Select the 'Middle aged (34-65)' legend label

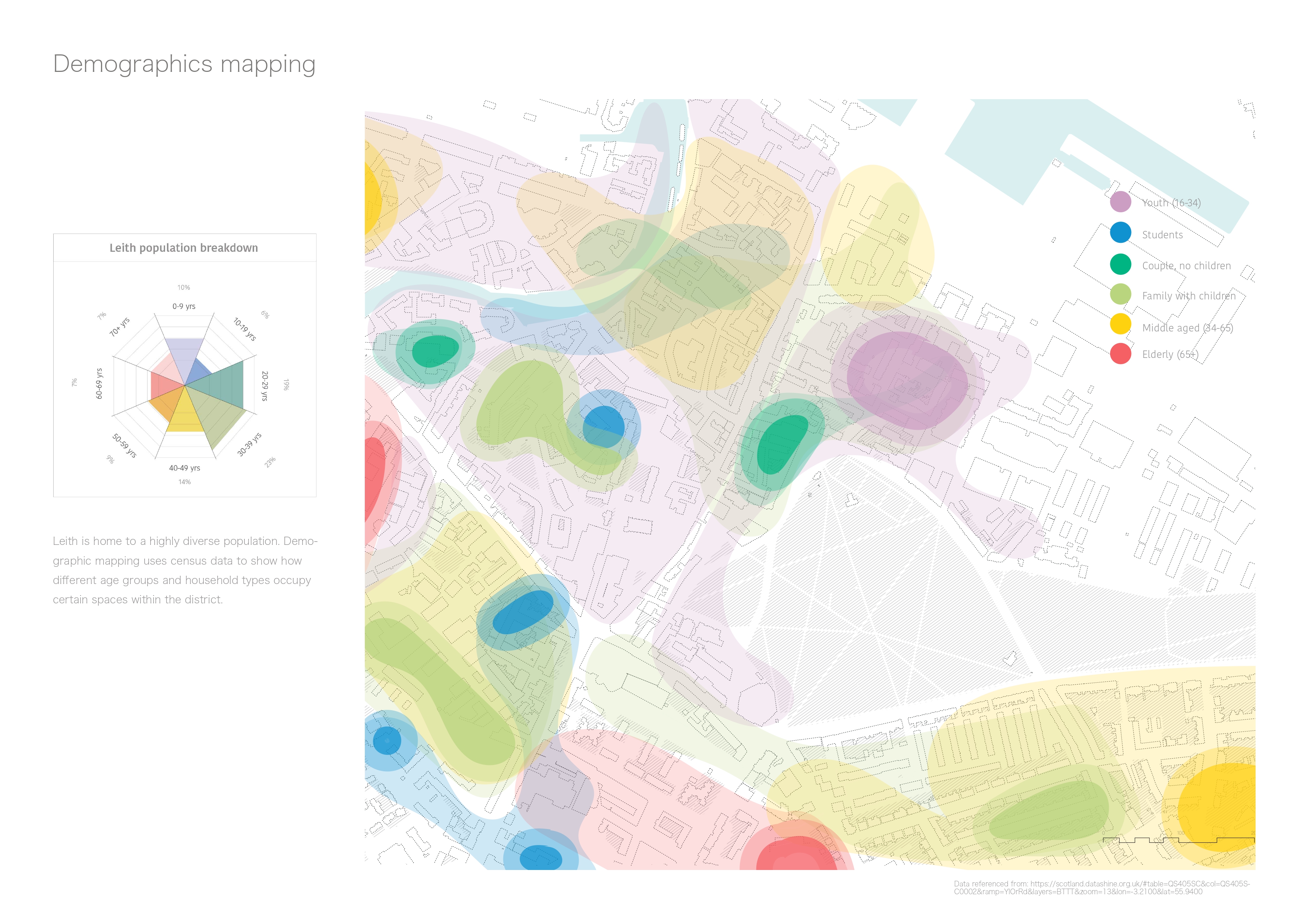[1187, 328]
